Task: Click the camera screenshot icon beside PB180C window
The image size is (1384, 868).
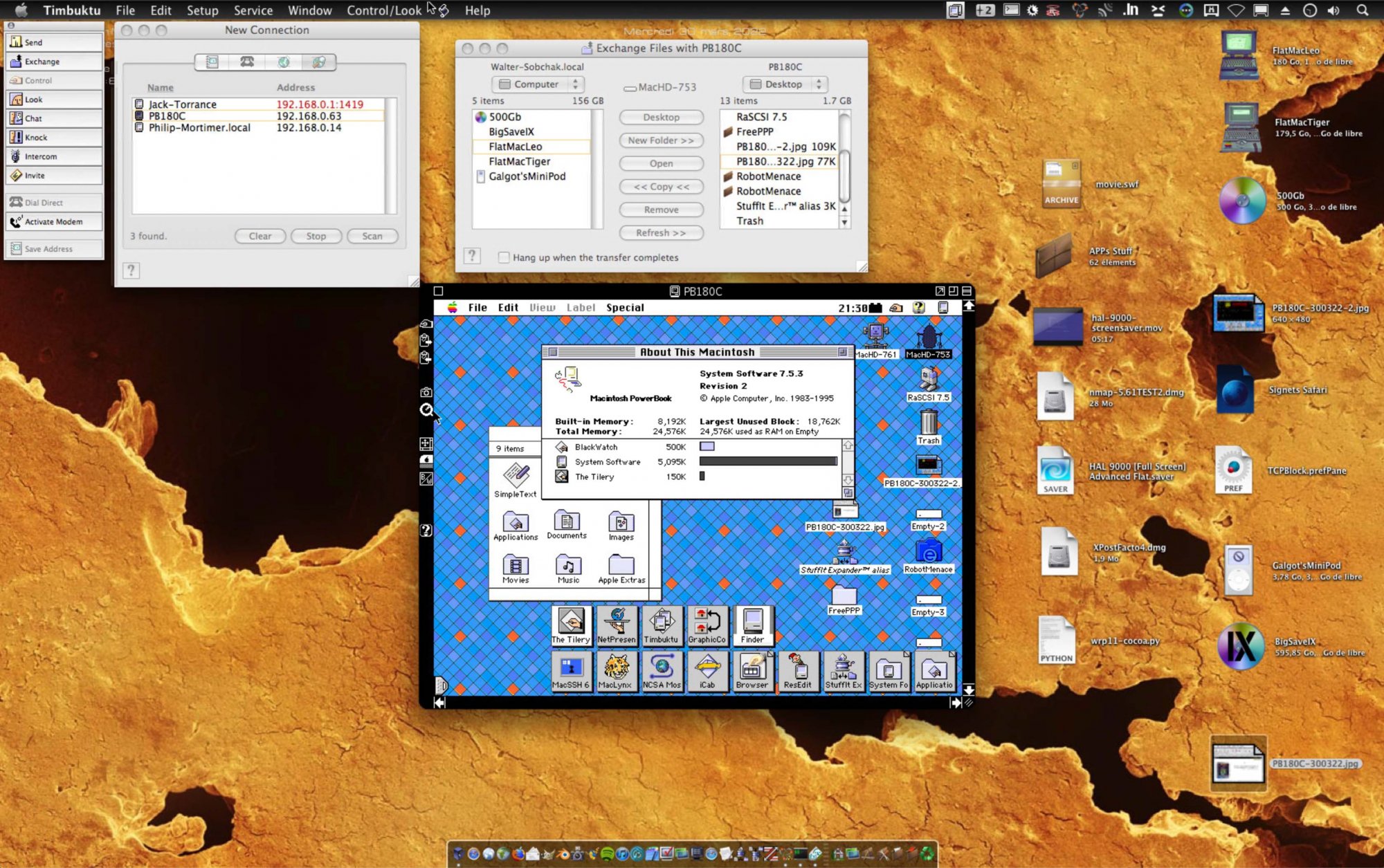Action: 426,392
